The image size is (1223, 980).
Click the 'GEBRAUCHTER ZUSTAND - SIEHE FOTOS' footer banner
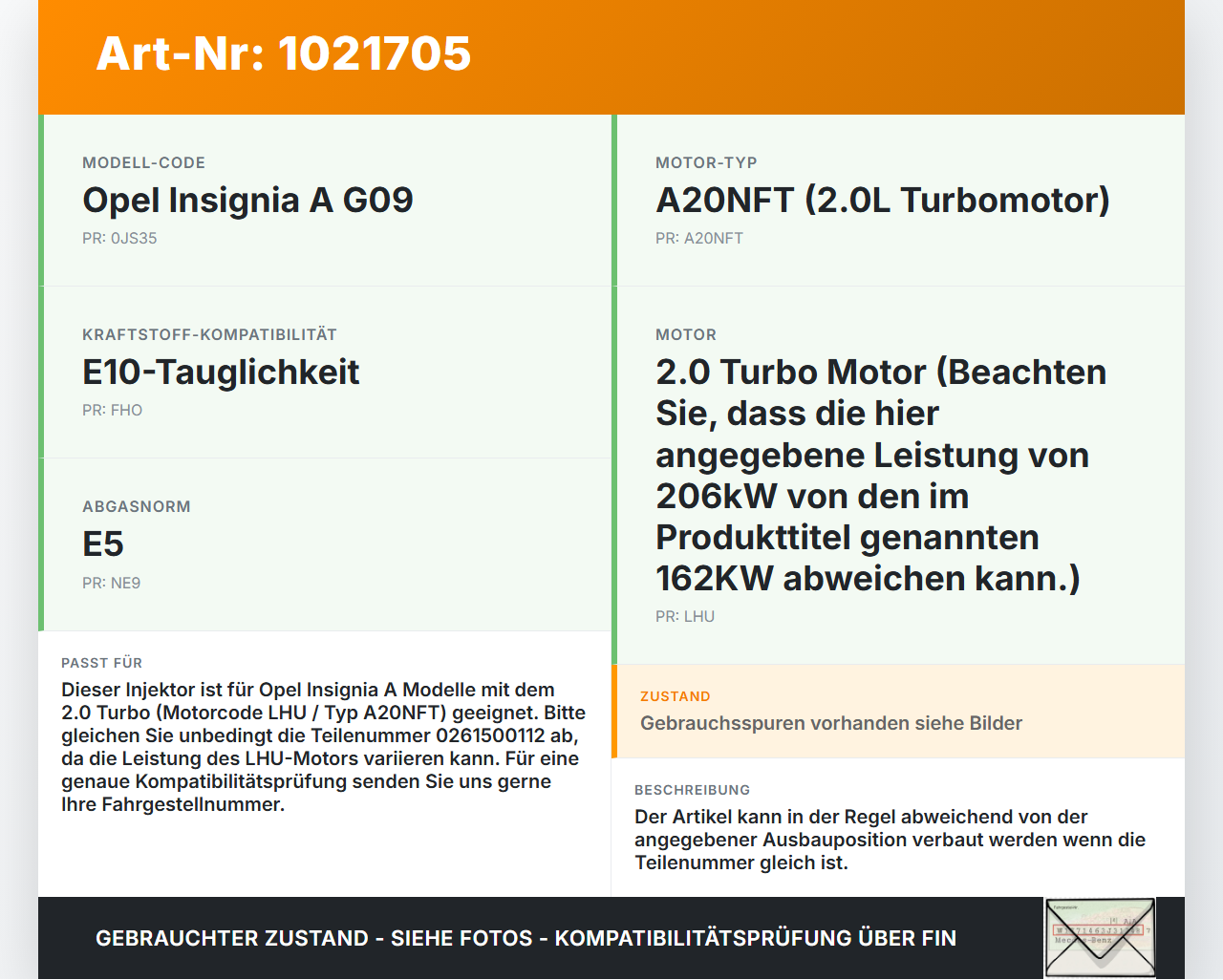tap(526, 938)
